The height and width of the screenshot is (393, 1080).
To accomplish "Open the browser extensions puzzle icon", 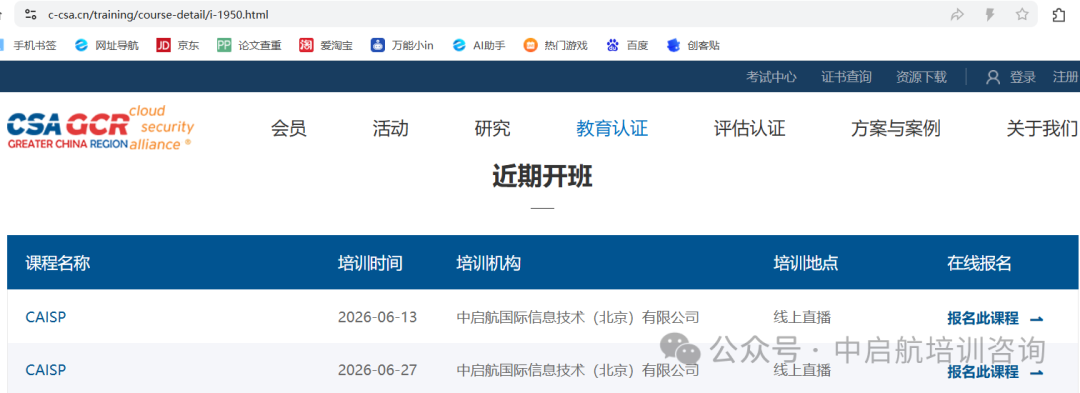I will tap(1059, 14).
